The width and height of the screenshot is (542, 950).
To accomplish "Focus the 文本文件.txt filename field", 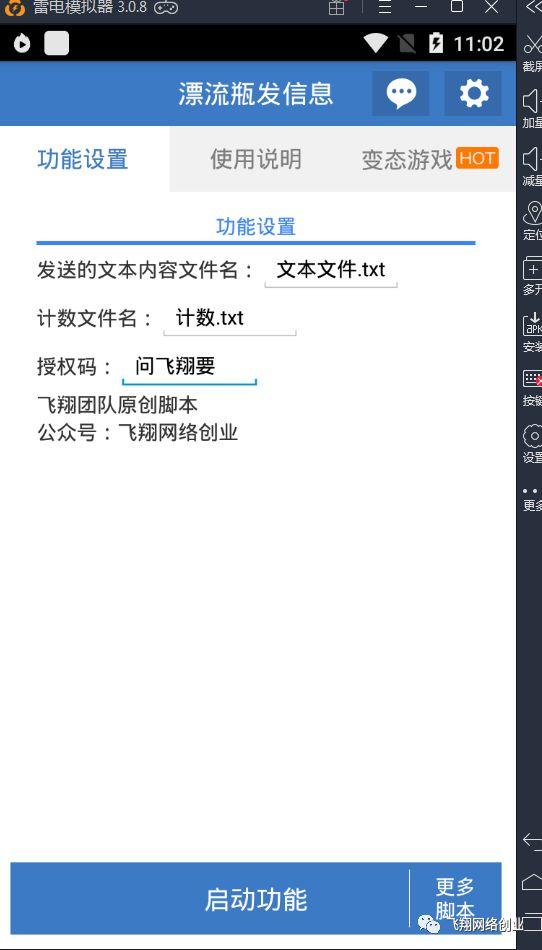I will (x=331, y=270).
